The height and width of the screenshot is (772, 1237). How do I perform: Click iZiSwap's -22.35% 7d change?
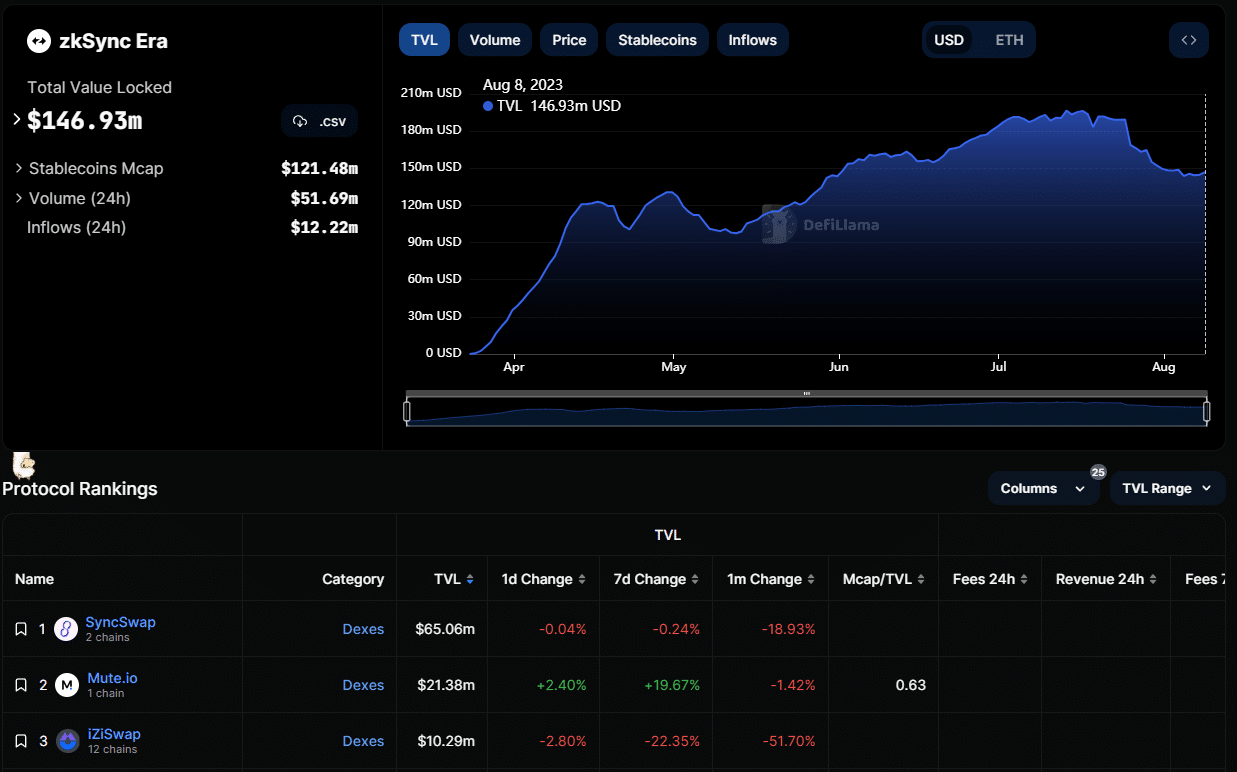673,741
